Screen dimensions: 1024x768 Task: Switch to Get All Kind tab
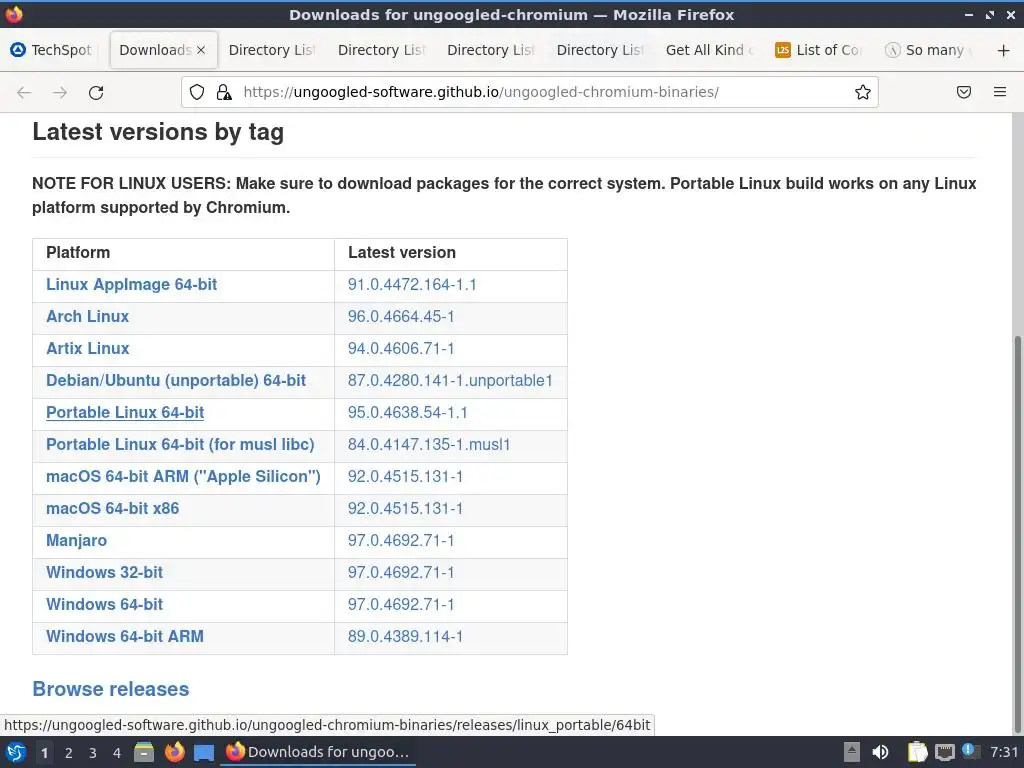tap(709, 50)
